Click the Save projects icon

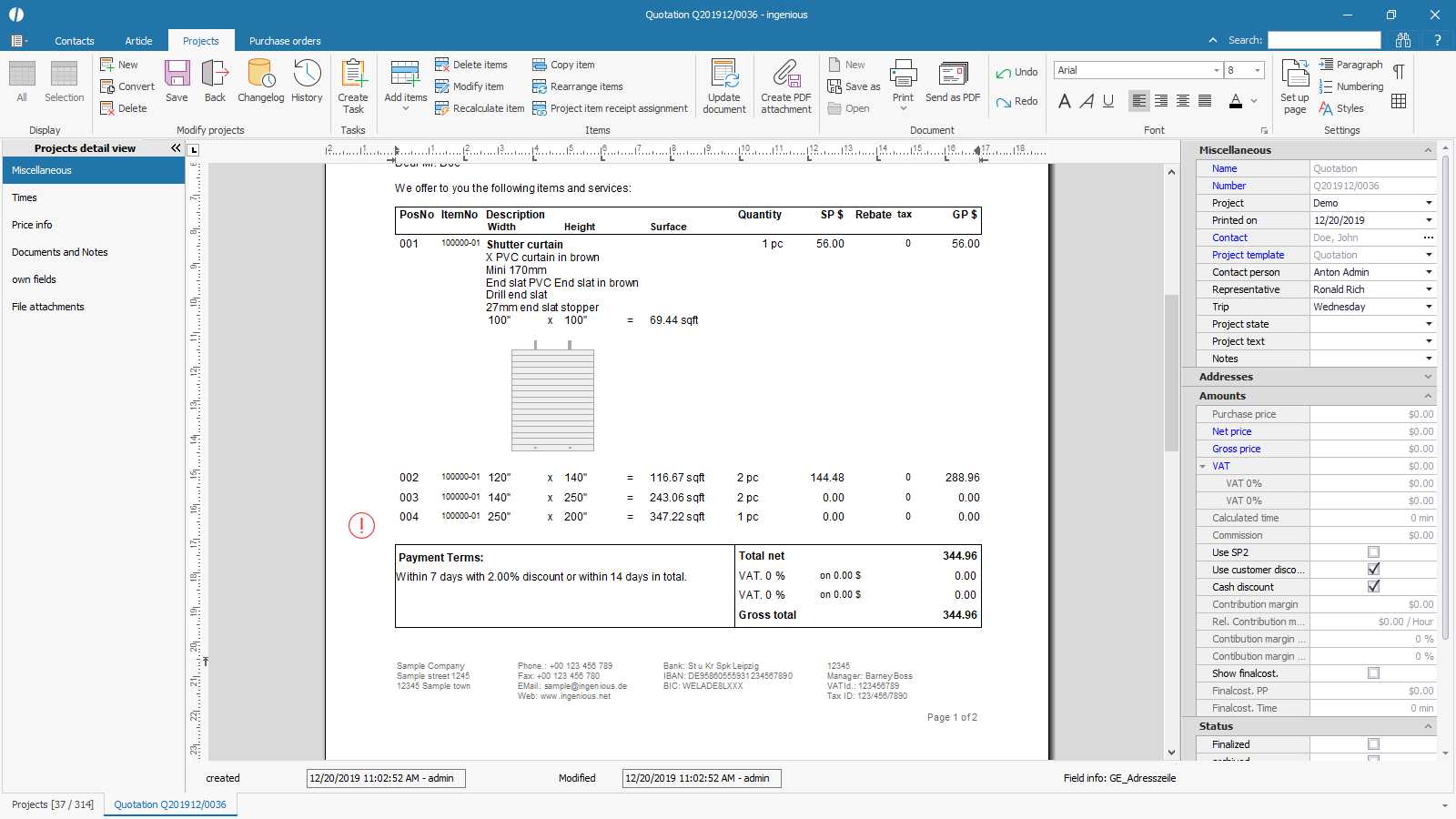177,81
